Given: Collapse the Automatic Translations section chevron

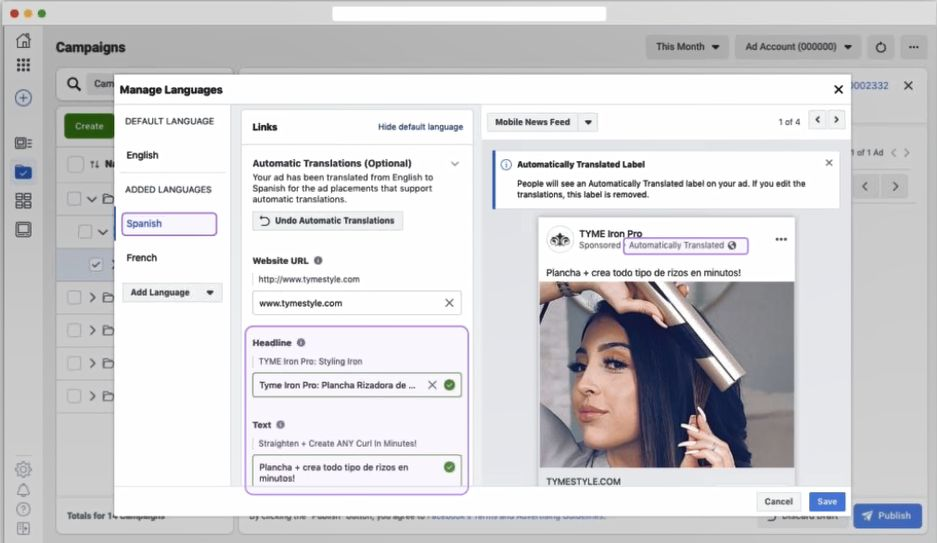Looking at the screenshot, I should coord(455,164).
